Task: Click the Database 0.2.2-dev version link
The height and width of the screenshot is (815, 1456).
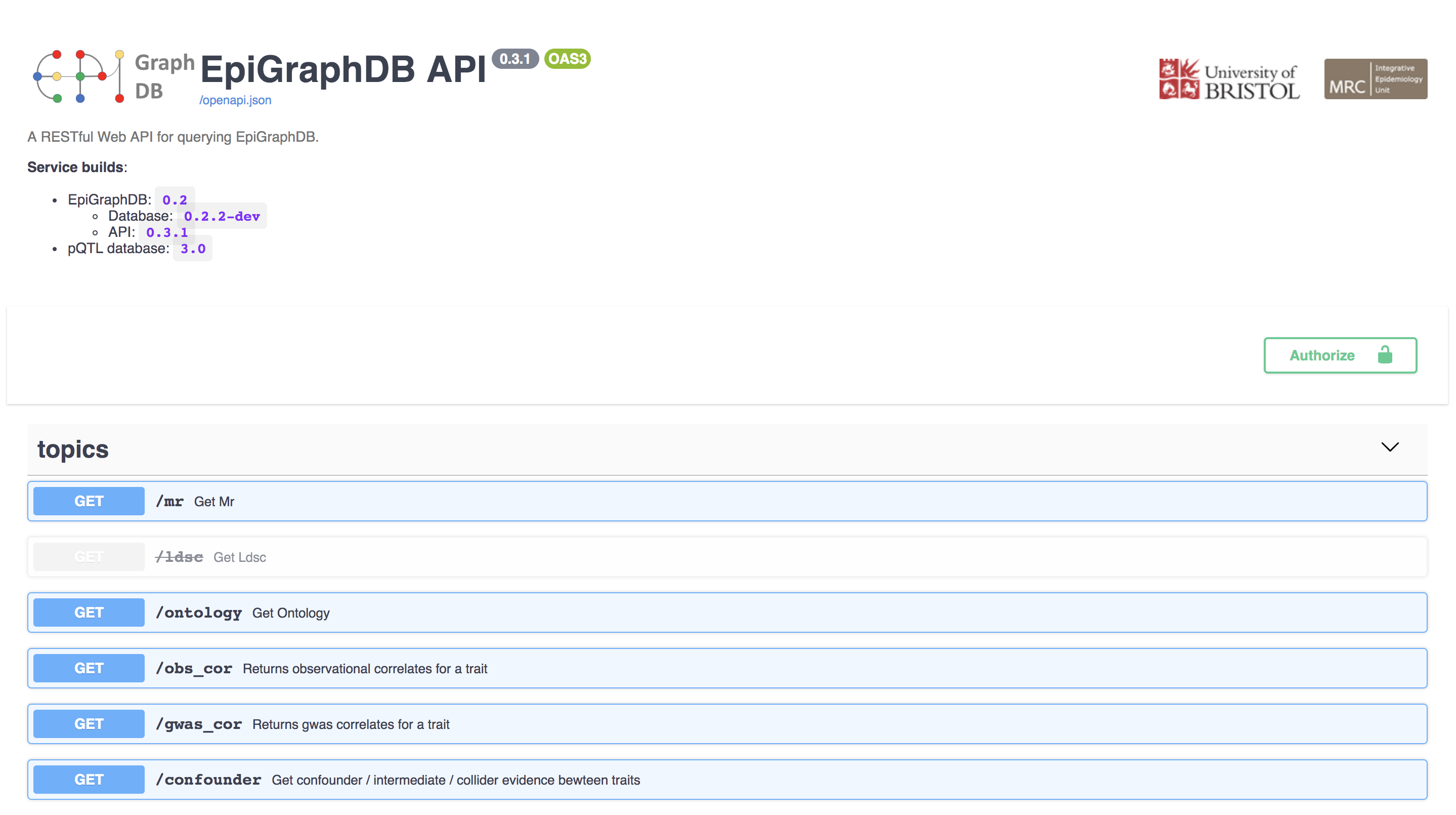Action: [x=222, y=216]
